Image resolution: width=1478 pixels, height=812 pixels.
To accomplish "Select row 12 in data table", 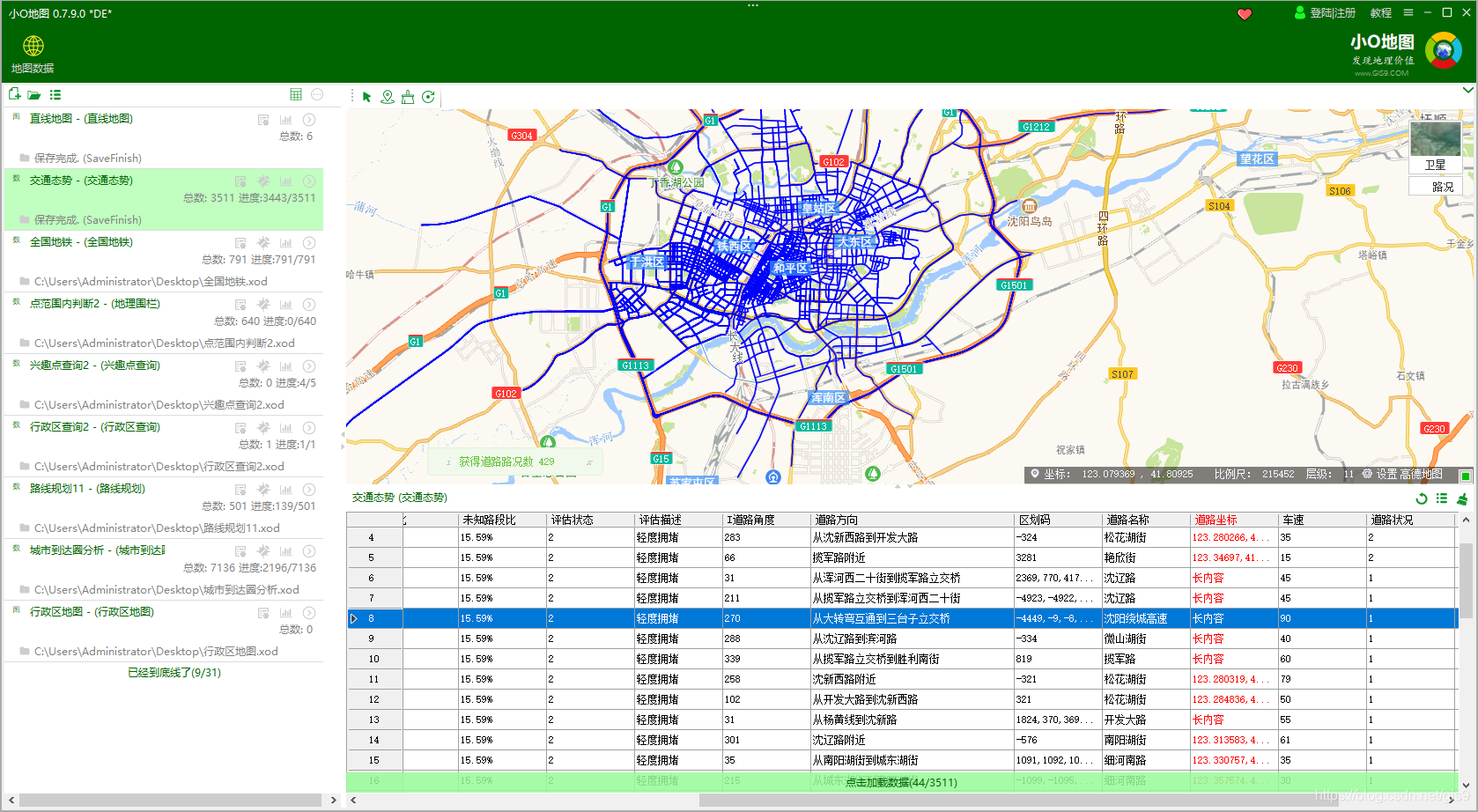I will pos(901,699).
